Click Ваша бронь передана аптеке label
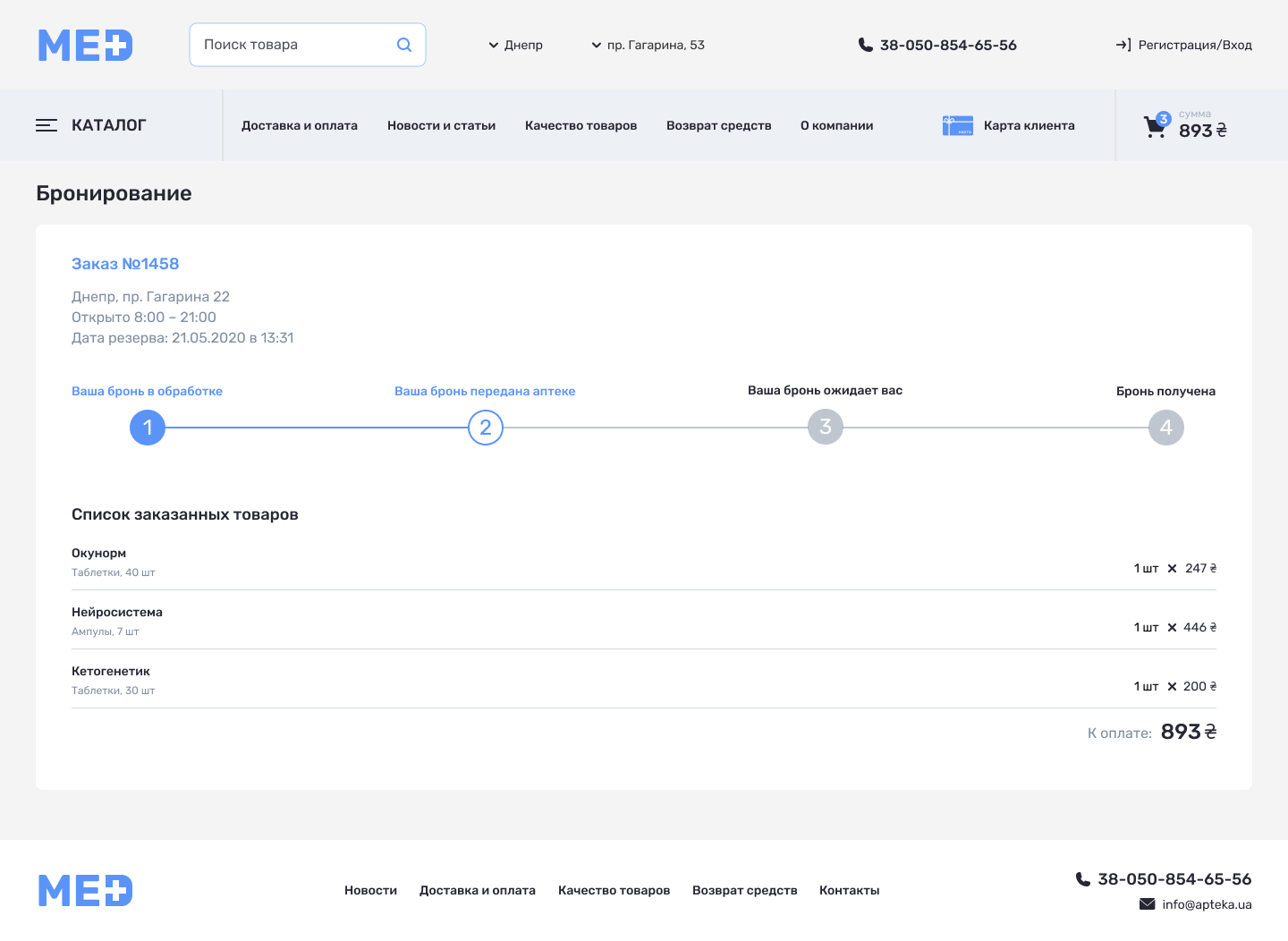The width and height of the screenshot is (1288, 941). [485, 391]
